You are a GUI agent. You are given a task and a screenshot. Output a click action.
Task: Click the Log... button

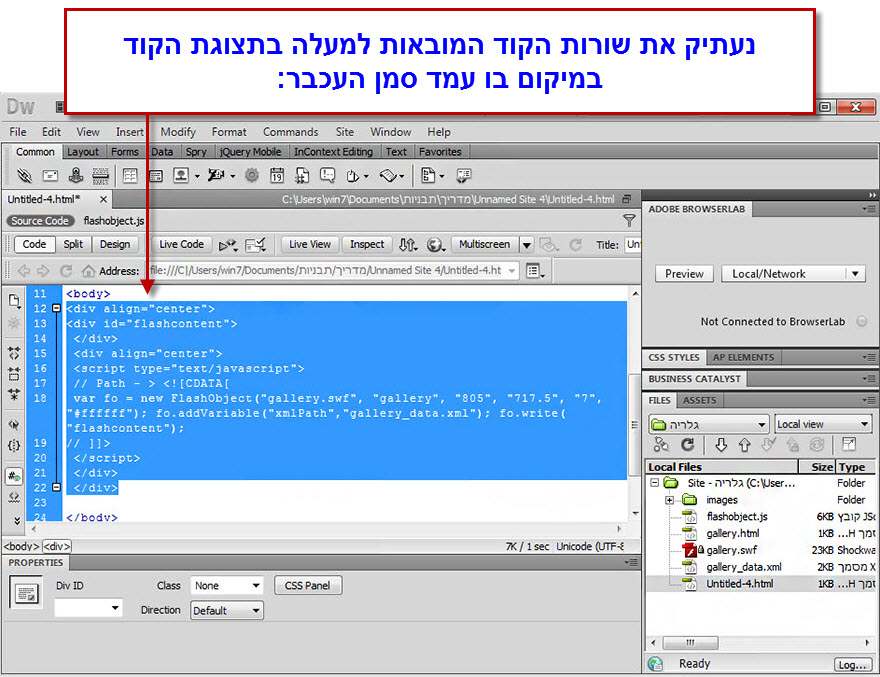click(852, 665)
